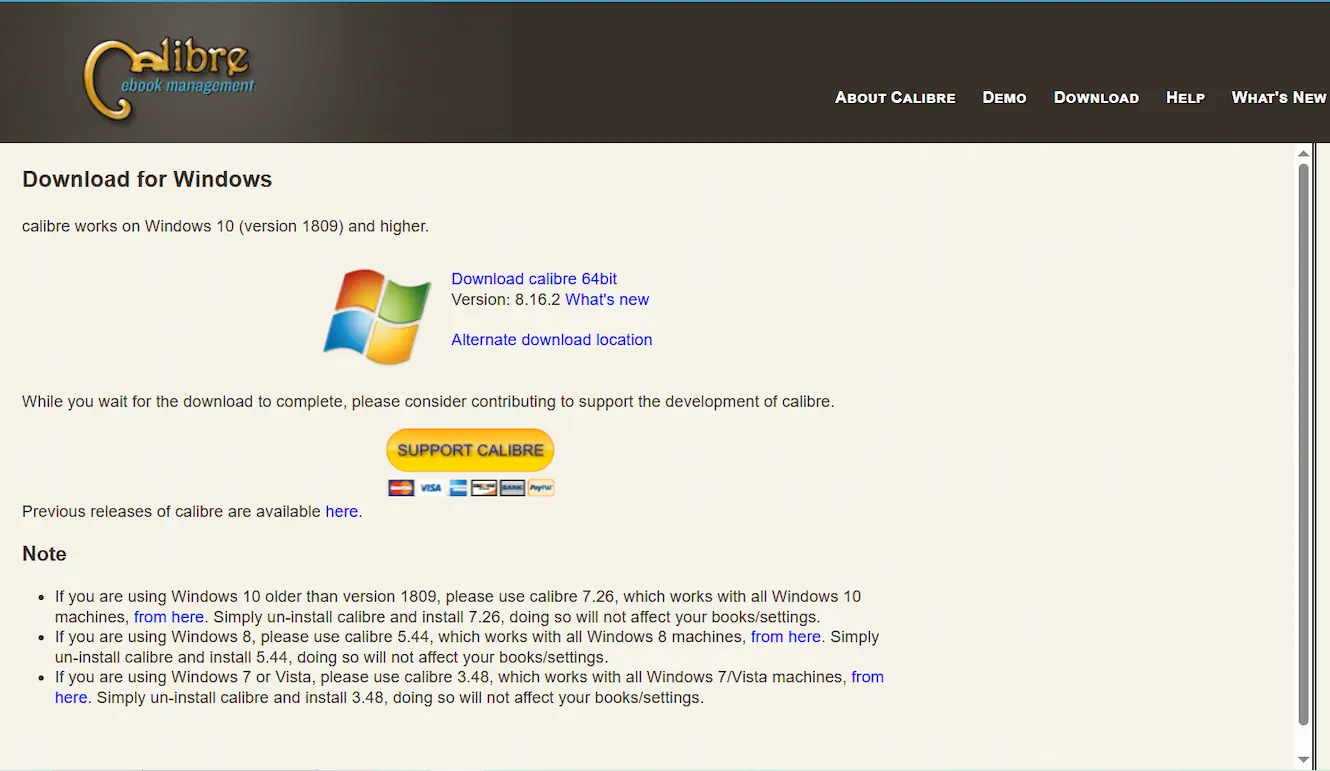The height and width of the screenshot is (771, 1330).
Task: Click the PayPal payment icon
Action: [x=540, y=488]
